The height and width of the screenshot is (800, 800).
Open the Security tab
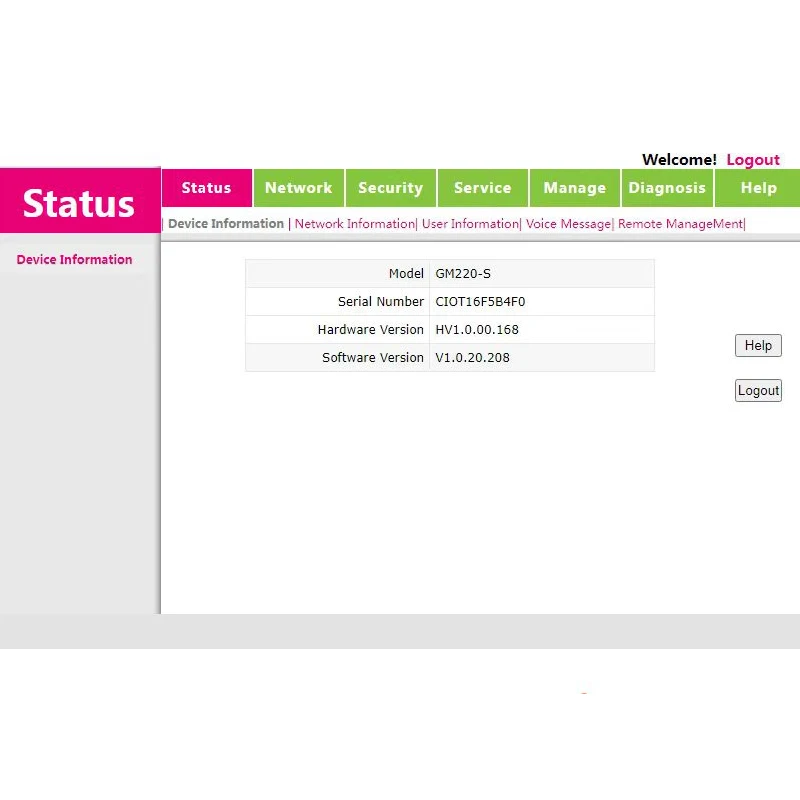[391, 188]
